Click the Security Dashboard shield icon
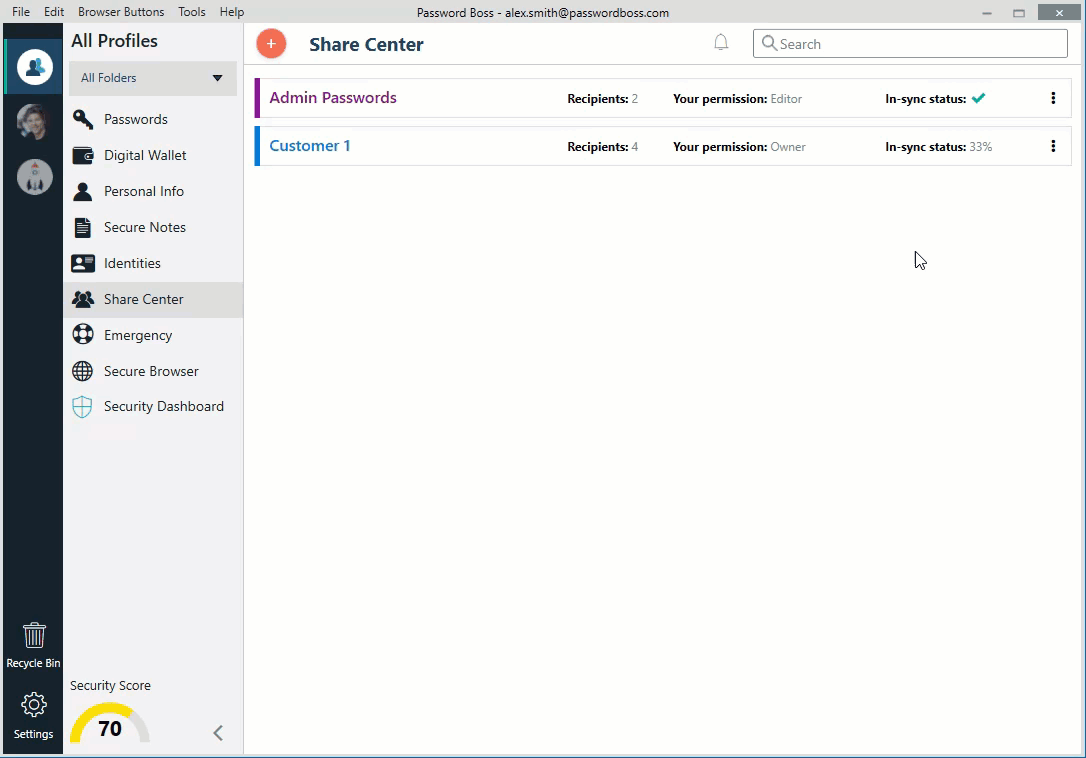Viewport: 1086px width, 758px height. pos(82,407)
